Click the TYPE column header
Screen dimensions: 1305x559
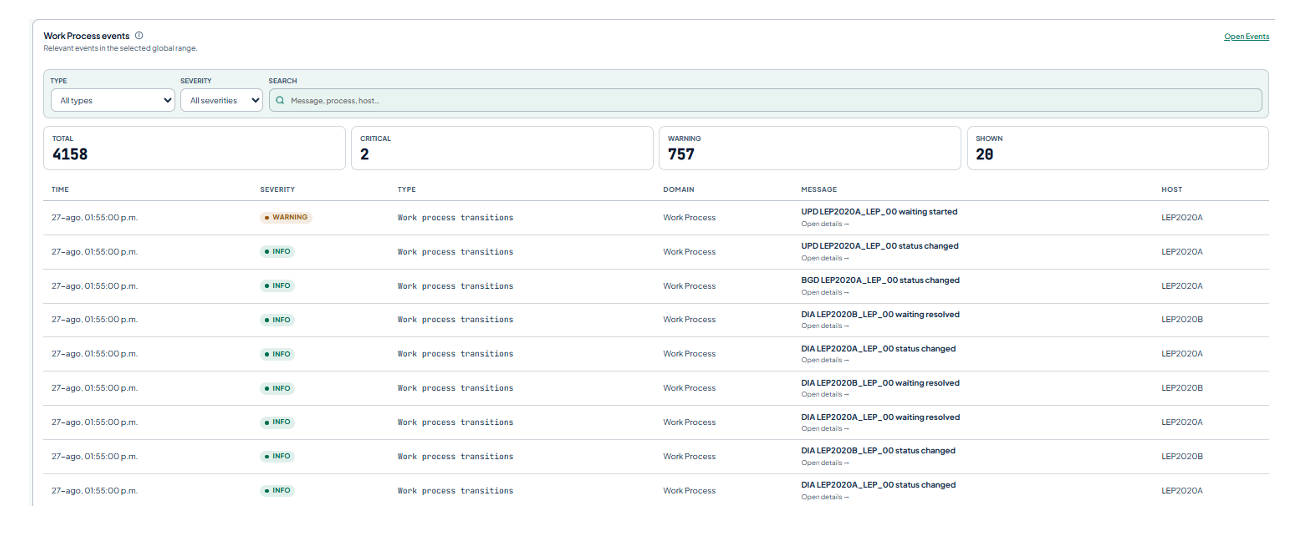406,189
